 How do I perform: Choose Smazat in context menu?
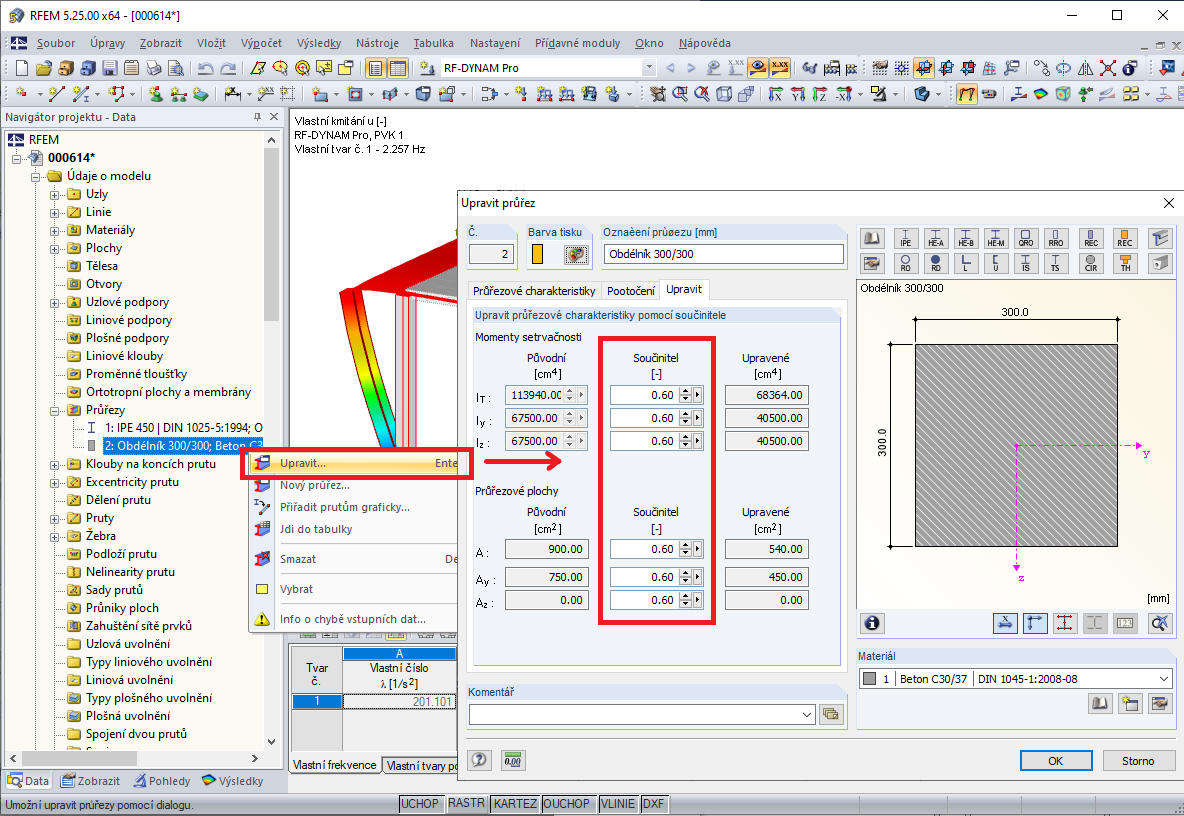pyautogui.click(x=298, y=559)
